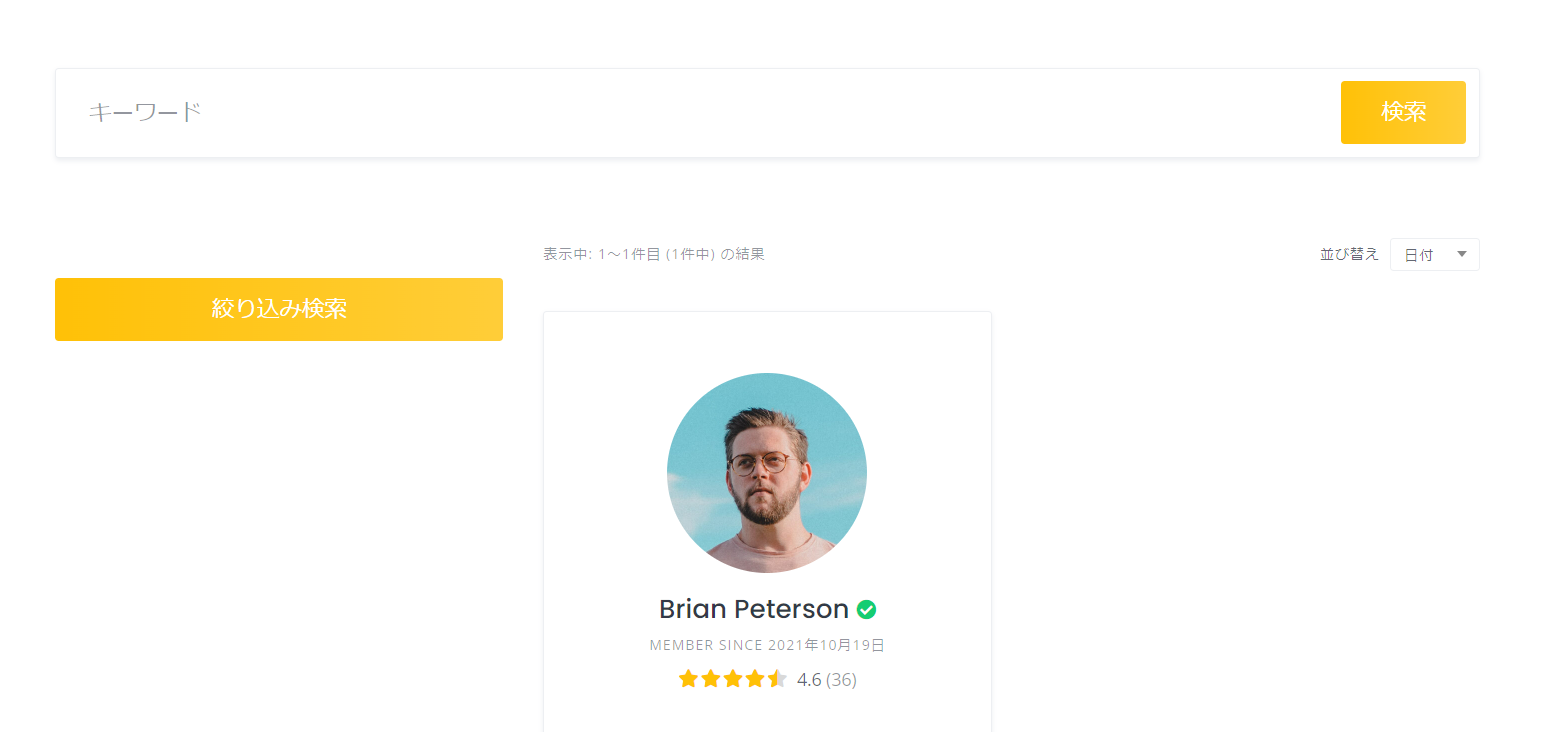Click the 表示中 results count text

pos(654,254)
